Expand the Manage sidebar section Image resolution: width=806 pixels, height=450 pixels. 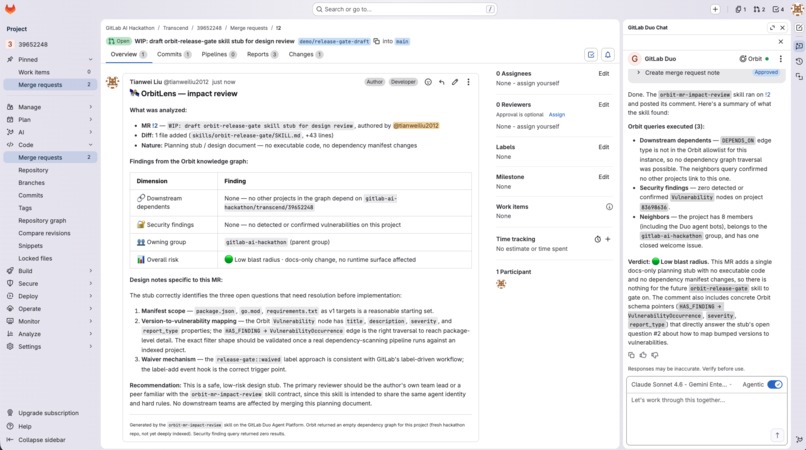tap(50, 107)
